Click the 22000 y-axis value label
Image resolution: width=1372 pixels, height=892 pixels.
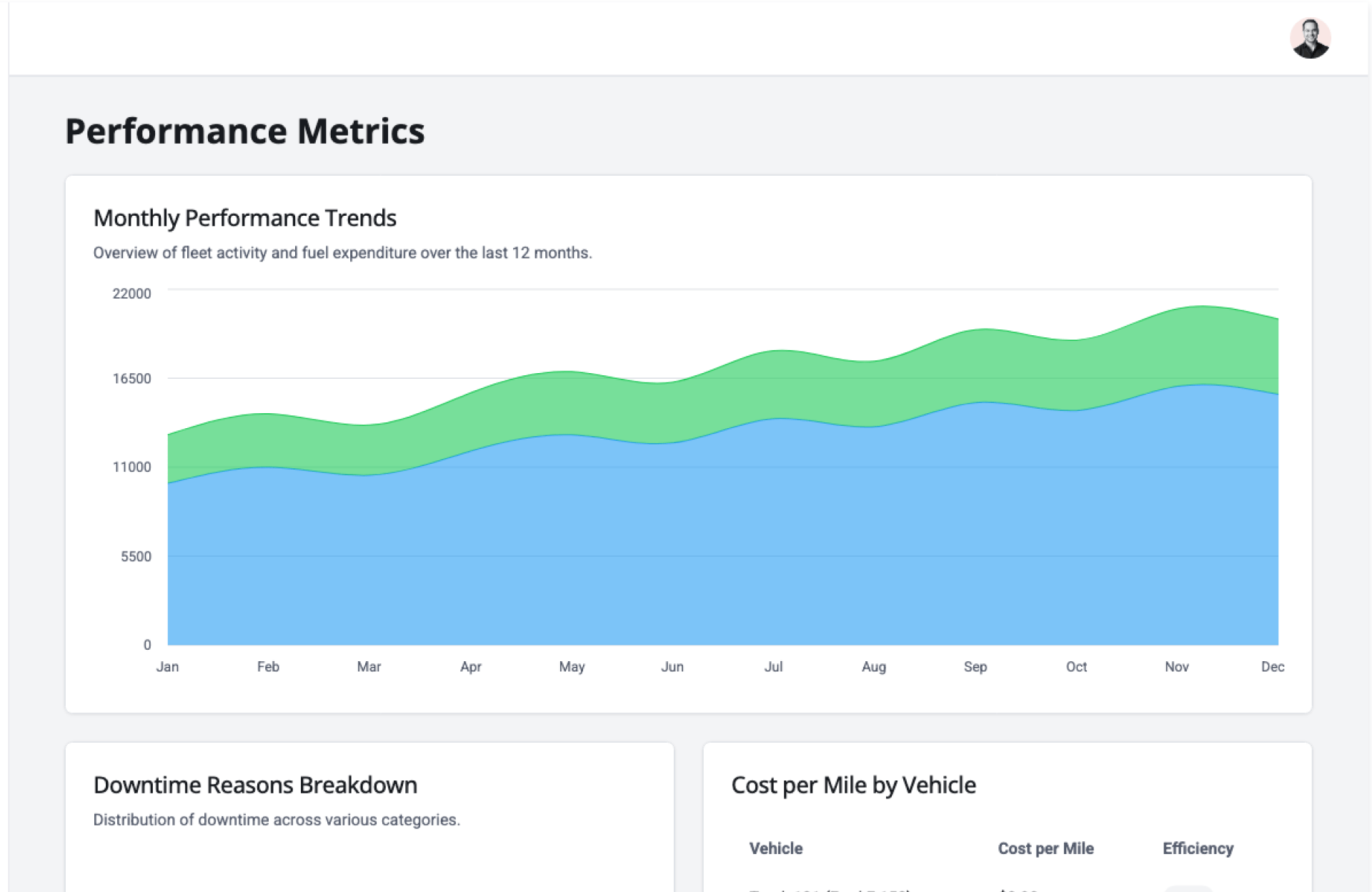point(131,294)
